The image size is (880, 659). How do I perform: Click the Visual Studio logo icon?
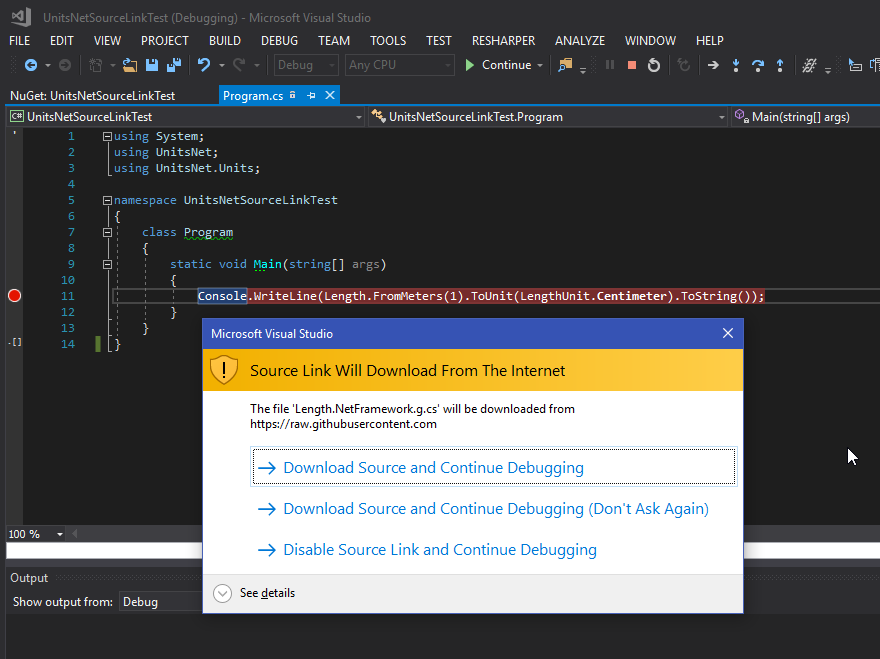21,17
